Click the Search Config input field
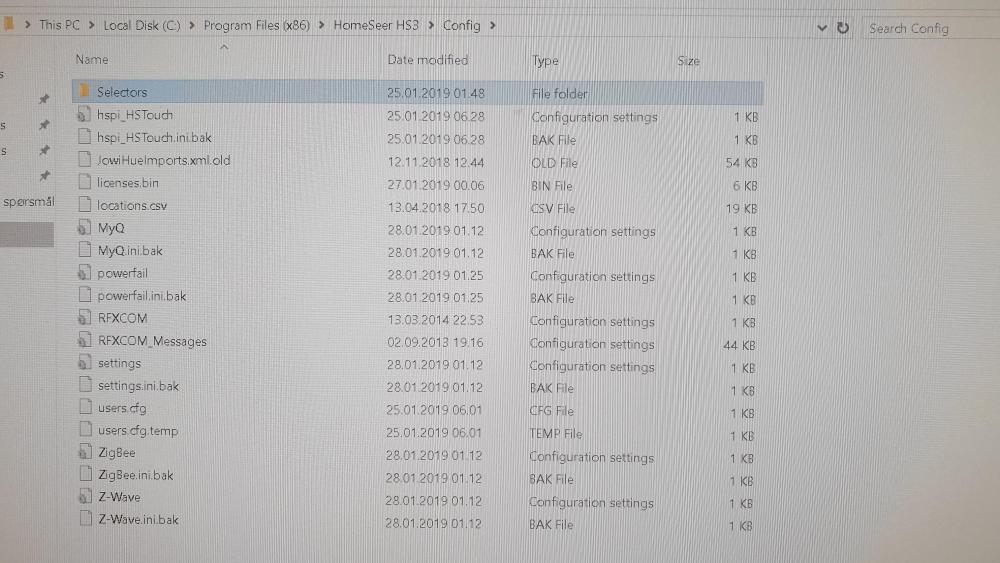 pos(930,28)
